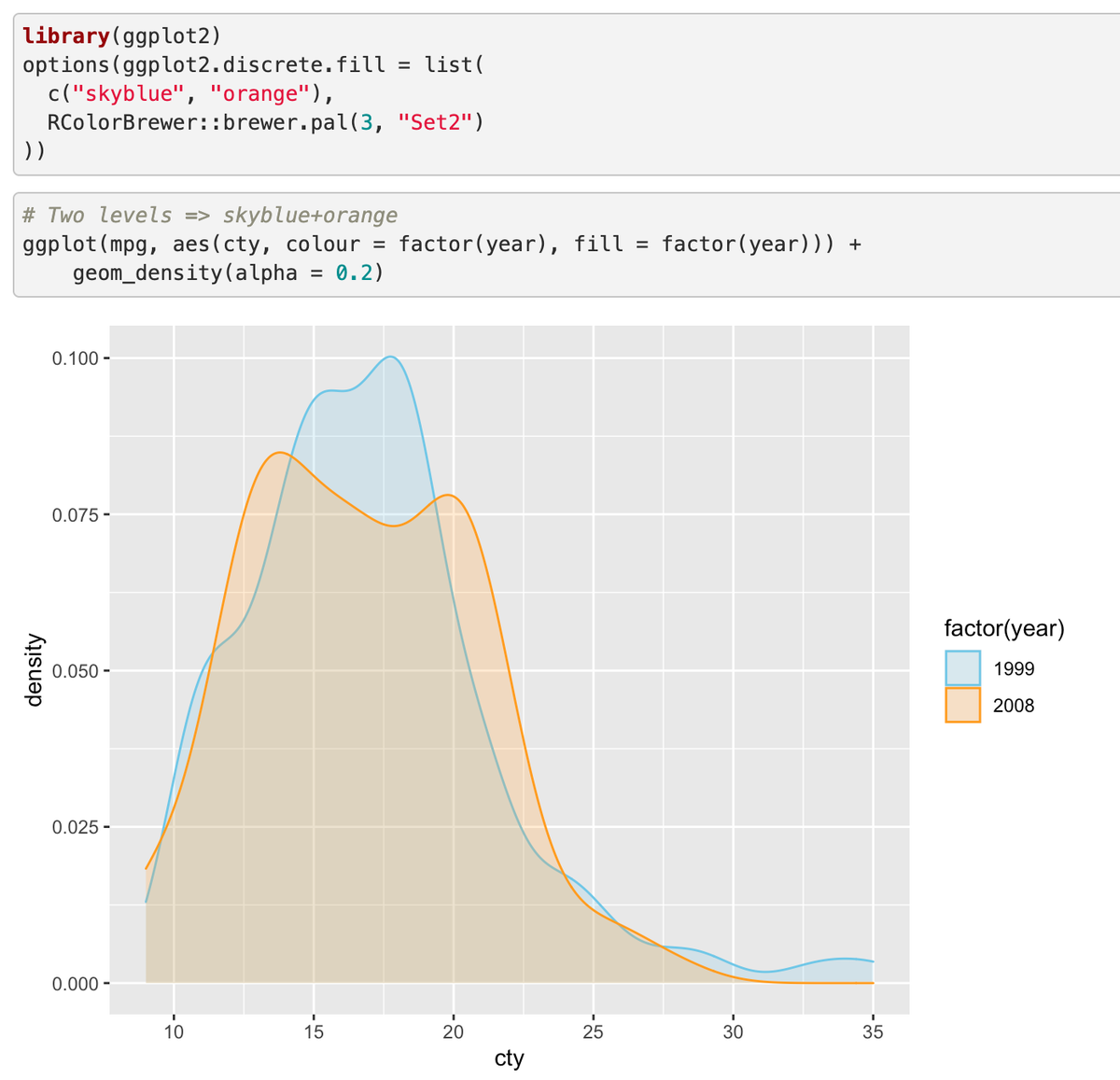Click the 2008 orange legend swatch

coord(962,705)
